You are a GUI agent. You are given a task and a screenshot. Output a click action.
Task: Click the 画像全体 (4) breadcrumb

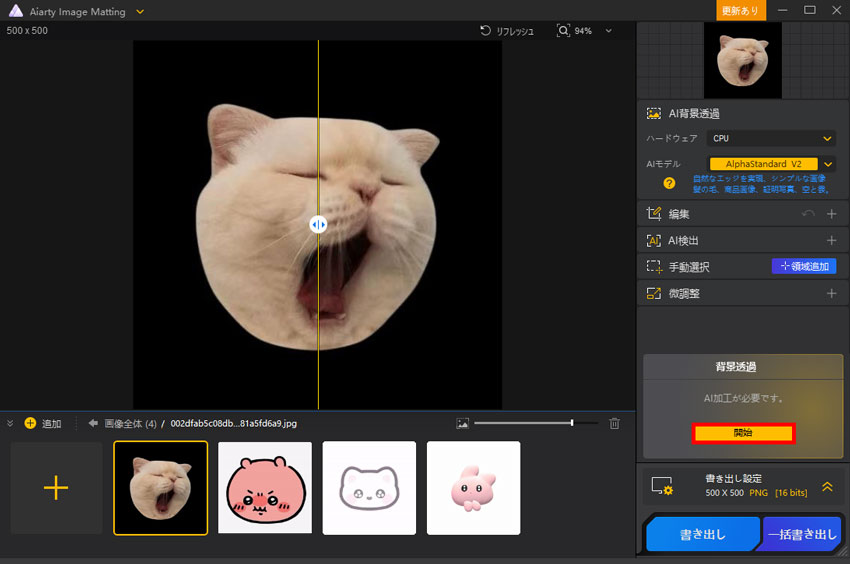[130, 424]
